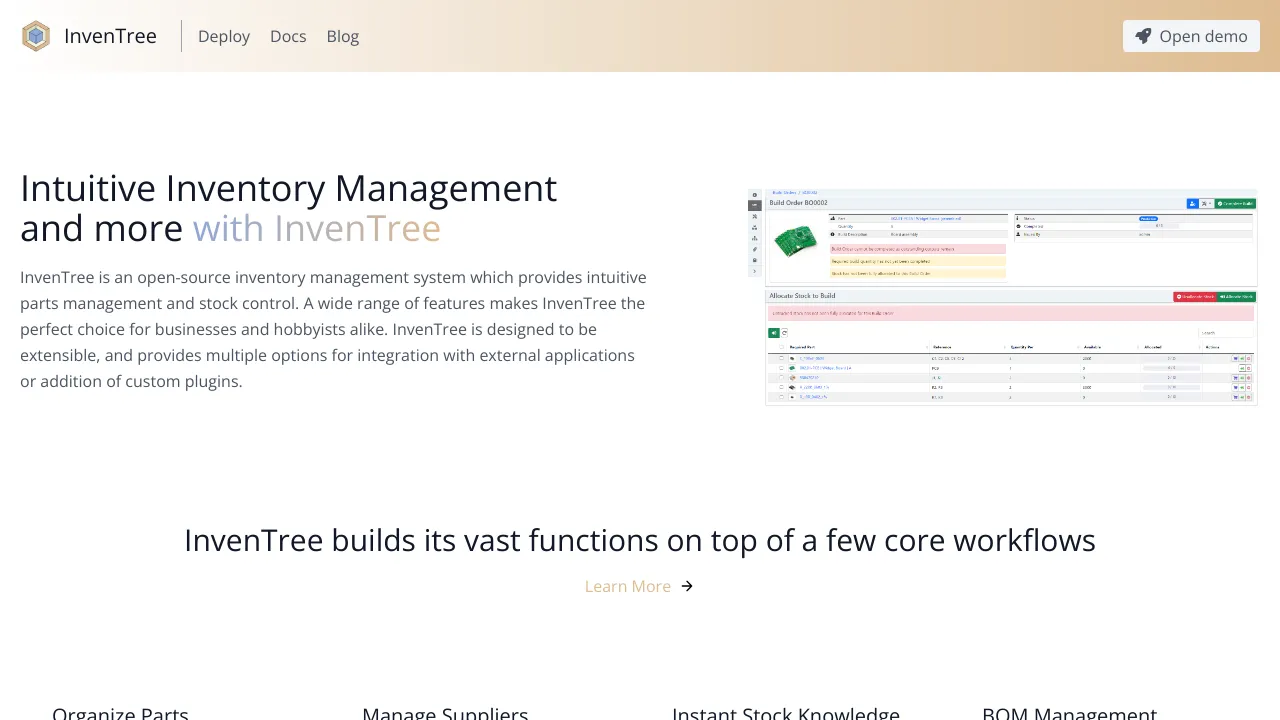Viewport: 1280px width, 720px height.
Task: Open the tools dropdown in Build Order header
Action: (x=1206, y=203)
